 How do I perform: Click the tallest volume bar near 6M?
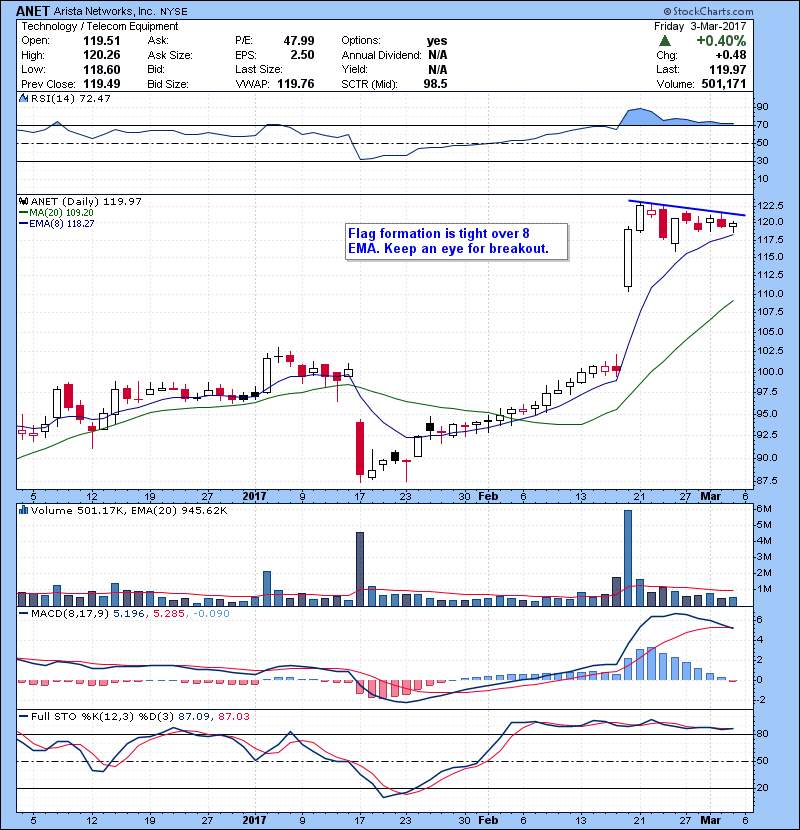click(628, 558)
